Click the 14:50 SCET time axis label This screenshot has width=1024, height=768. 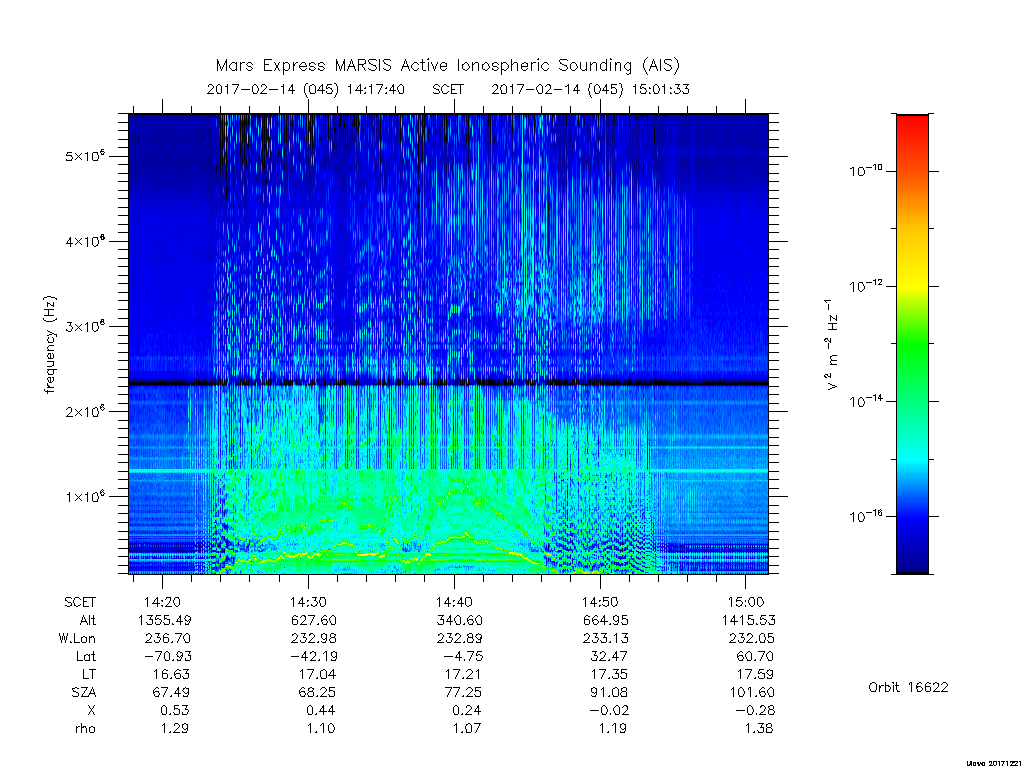tap(600, 602)
